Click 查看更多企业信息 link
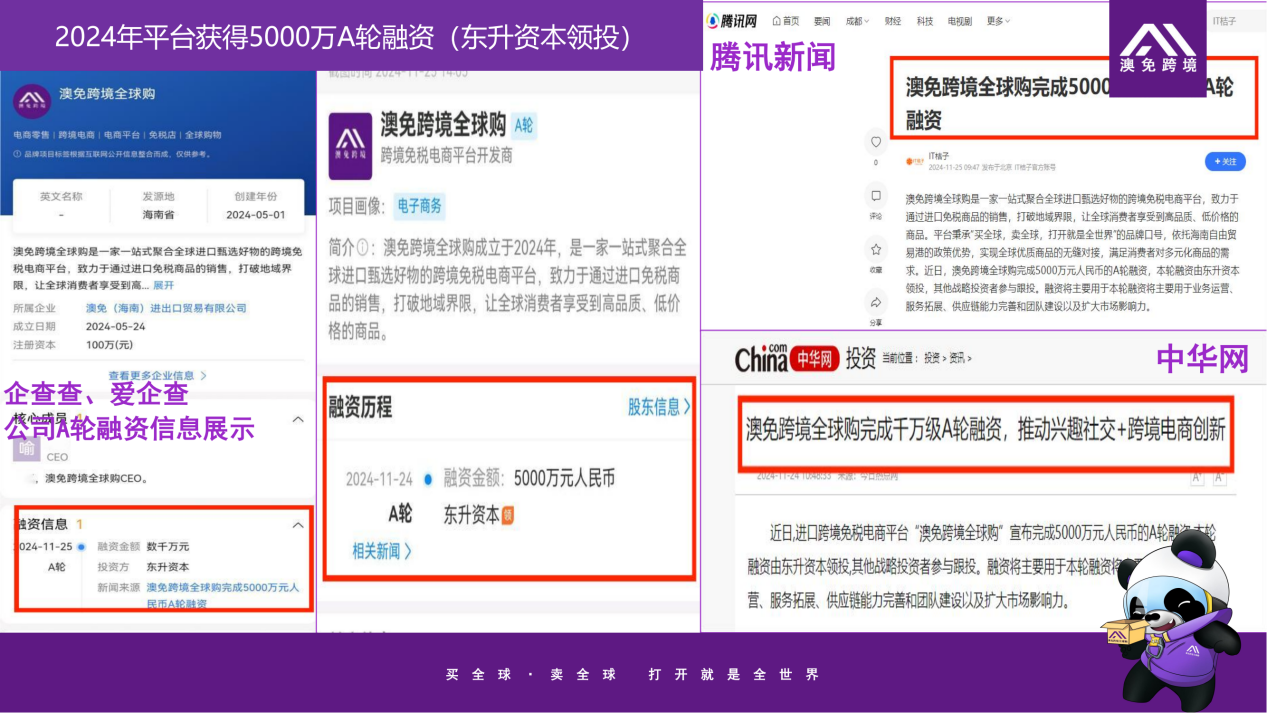The width and height of the screenshot is (1267, 713). [157, 376]
